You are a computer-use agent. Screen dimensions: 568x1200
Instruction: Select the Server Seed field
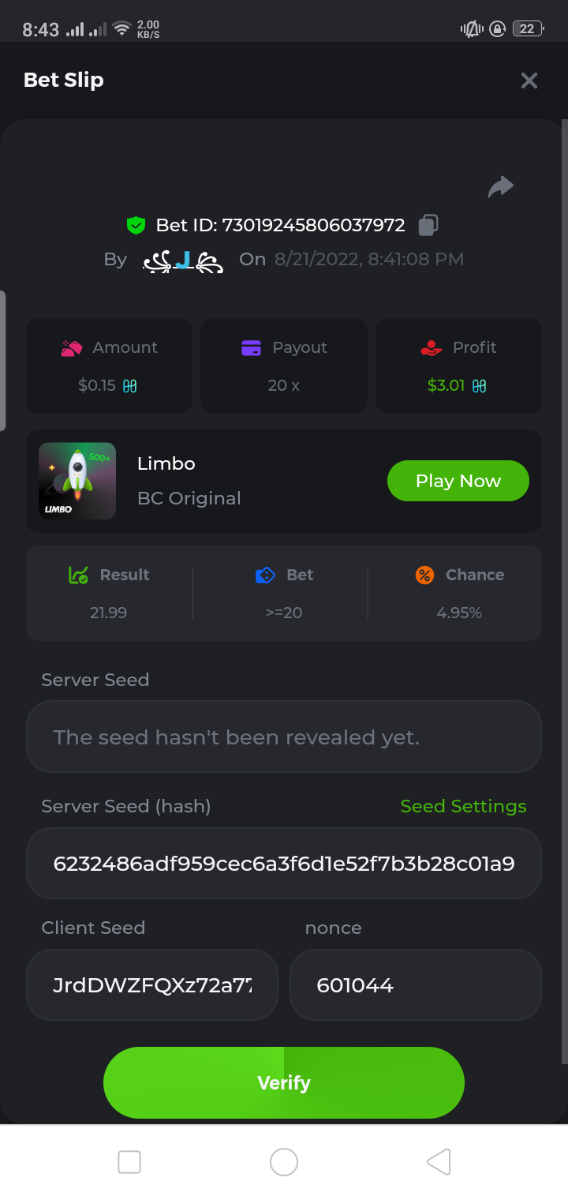tap(284, 737)
